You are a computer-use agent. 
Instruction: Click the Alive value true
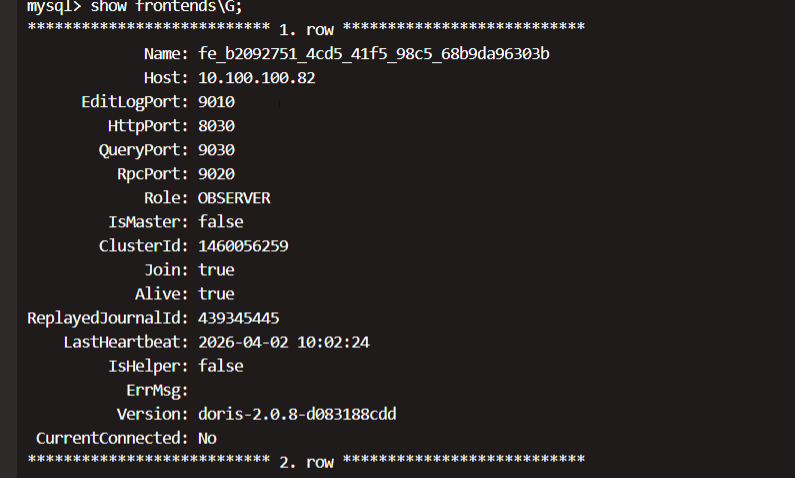pos(216,294)
